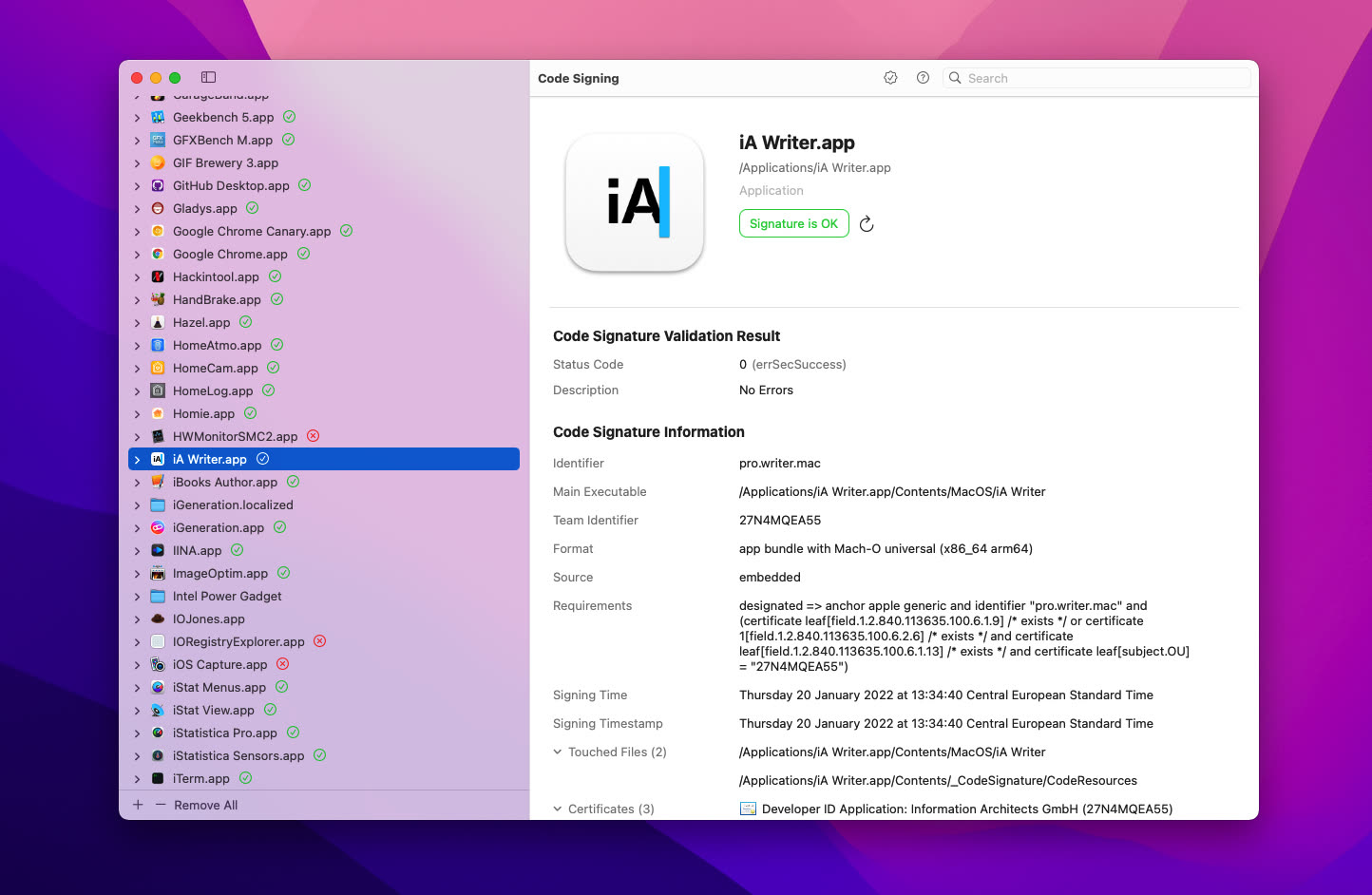Click the HomeLog.app icon
The image size is (1372, 895).
(158, 390)
